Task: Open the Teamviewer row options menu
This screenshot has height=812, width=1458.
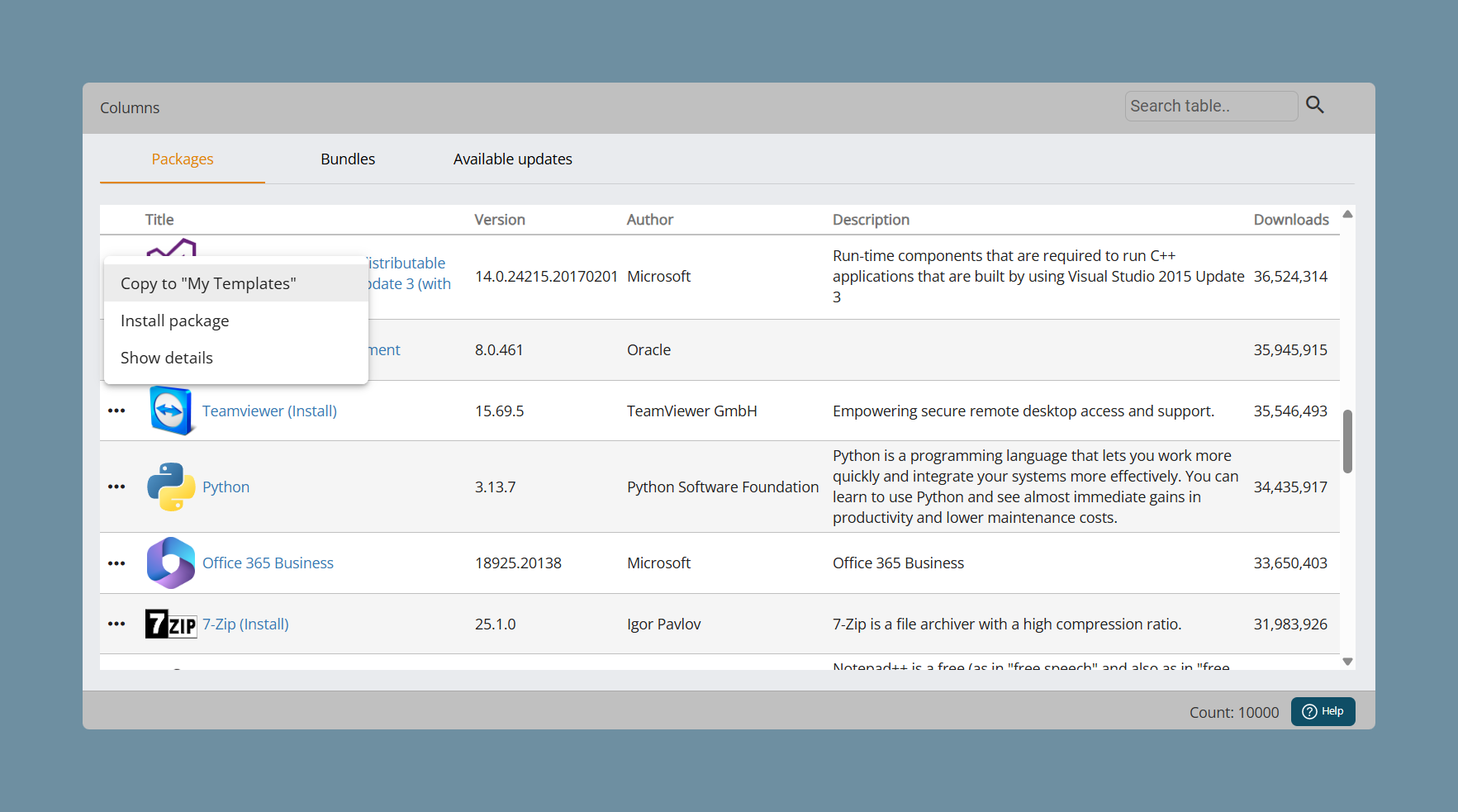Action: click(x=116, y=411)
